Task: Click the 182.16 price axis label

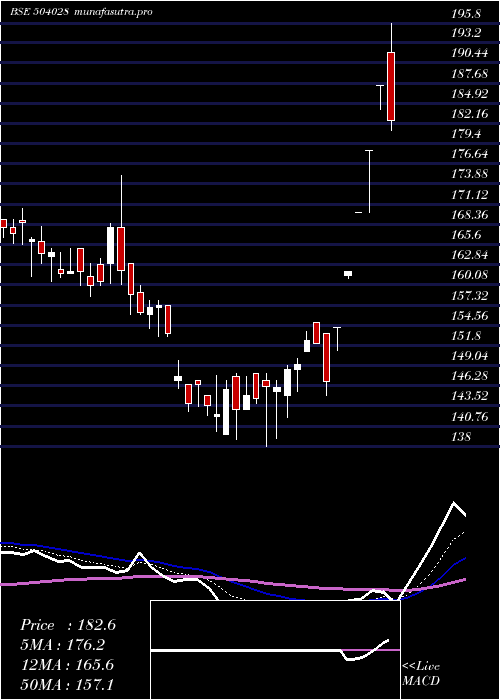Action: pos(470,114)
